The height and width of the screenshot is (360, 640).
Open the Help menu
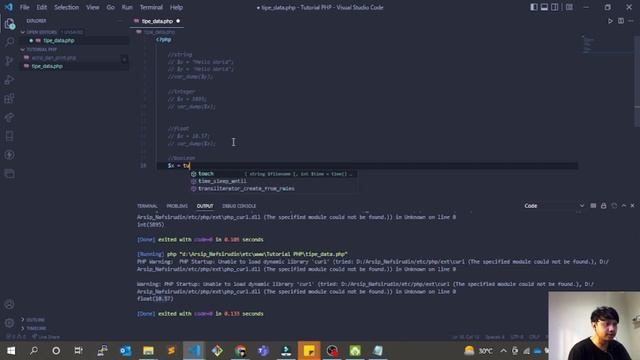tap(176, 7)
